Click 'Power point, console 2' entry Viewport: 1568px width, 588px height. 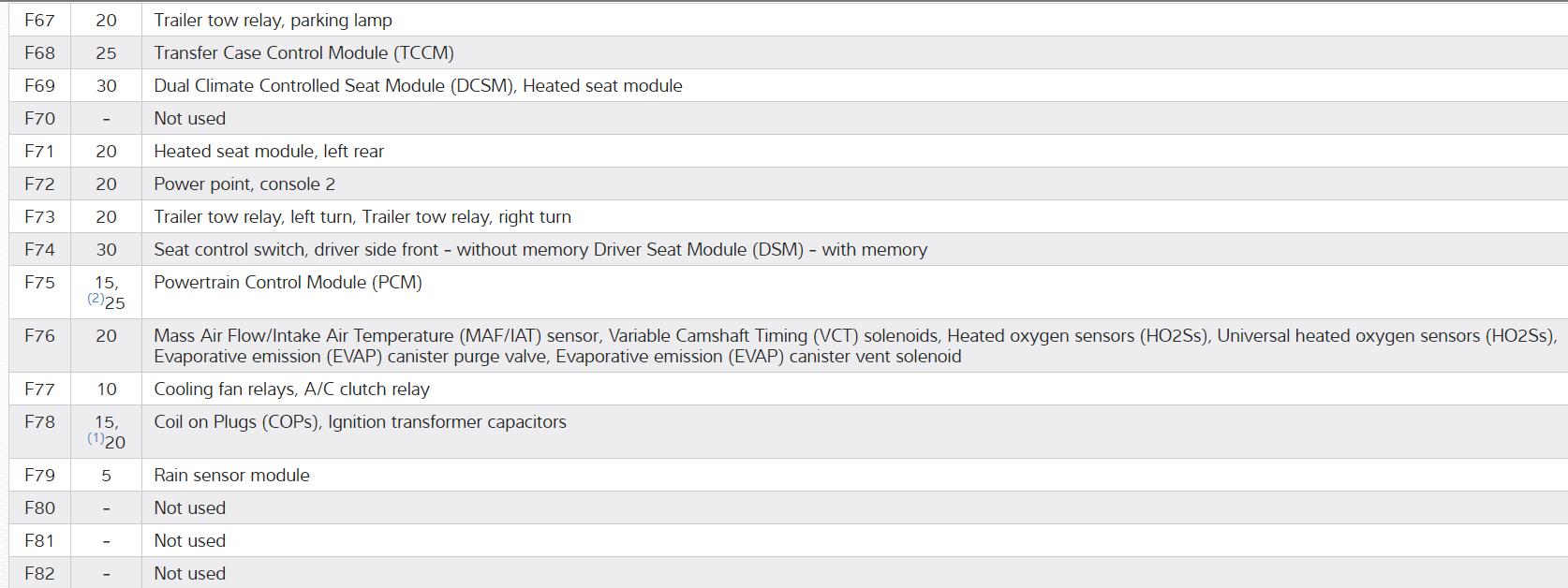[x=244, y=184]
